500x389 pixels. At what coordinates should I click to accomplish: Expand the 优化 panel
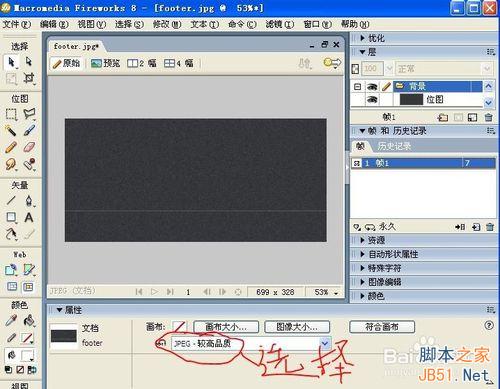pos(373,38)
